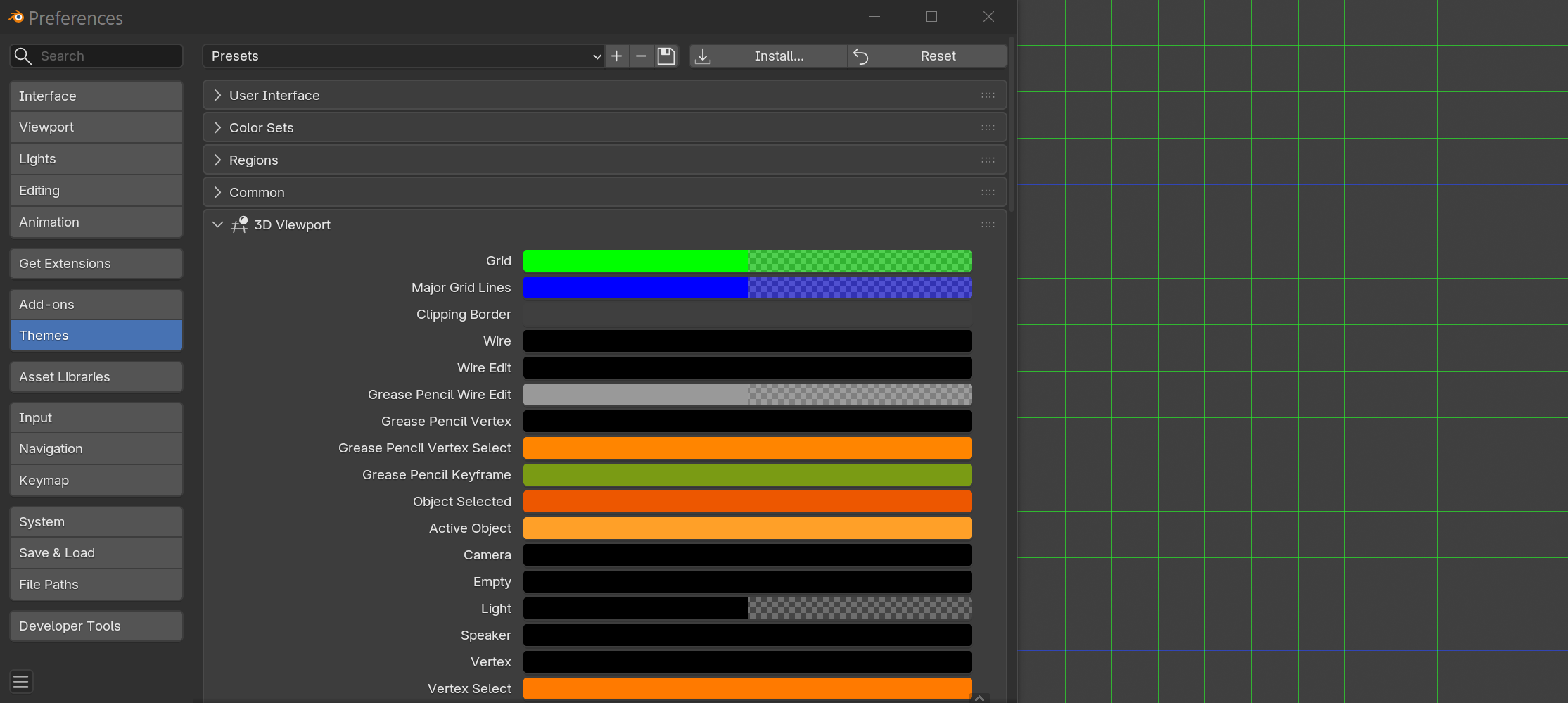Click the Preferences panel vertical scrollbar
Viewport: 1568px width, 703px height.
click(1012, 124)
